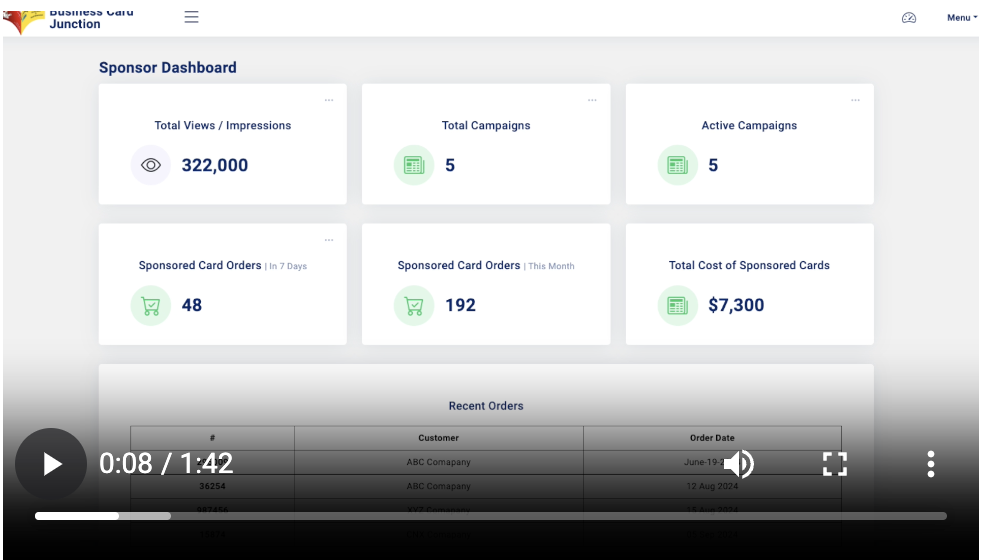Click the Customer column header
The height and width of the screenshot is (560, 982).
pos(438,438)
